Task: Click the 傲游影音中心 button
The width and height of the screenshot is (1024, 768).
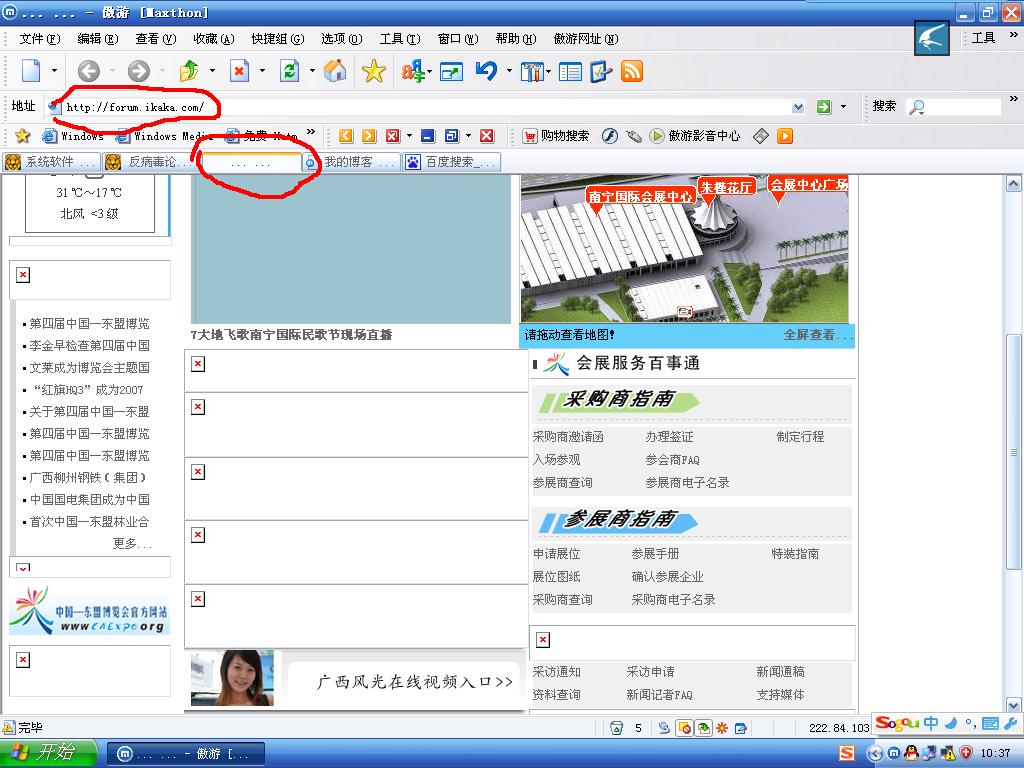Action: pos(695,136)
